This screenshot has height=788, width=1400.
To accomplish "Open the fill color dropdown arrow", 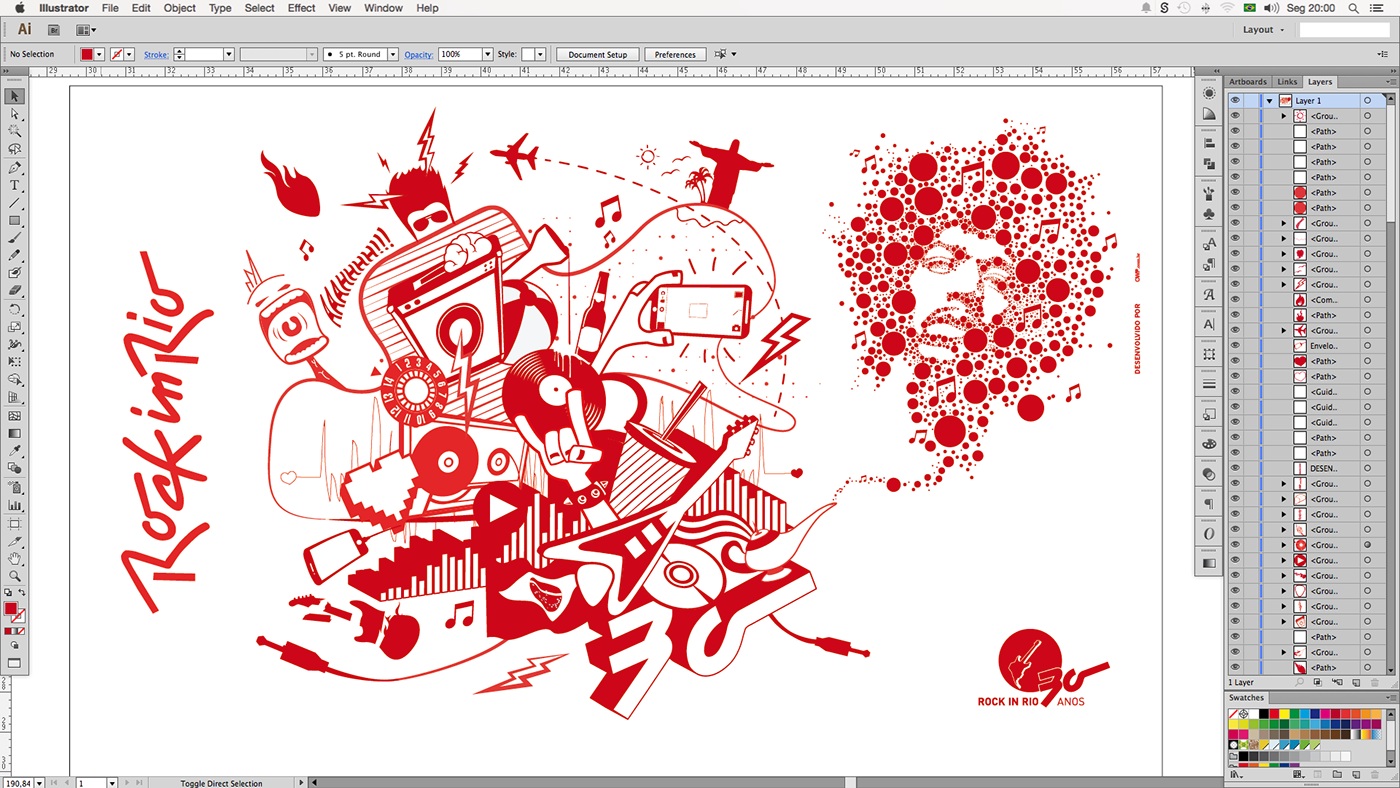I will click(100, 54).
